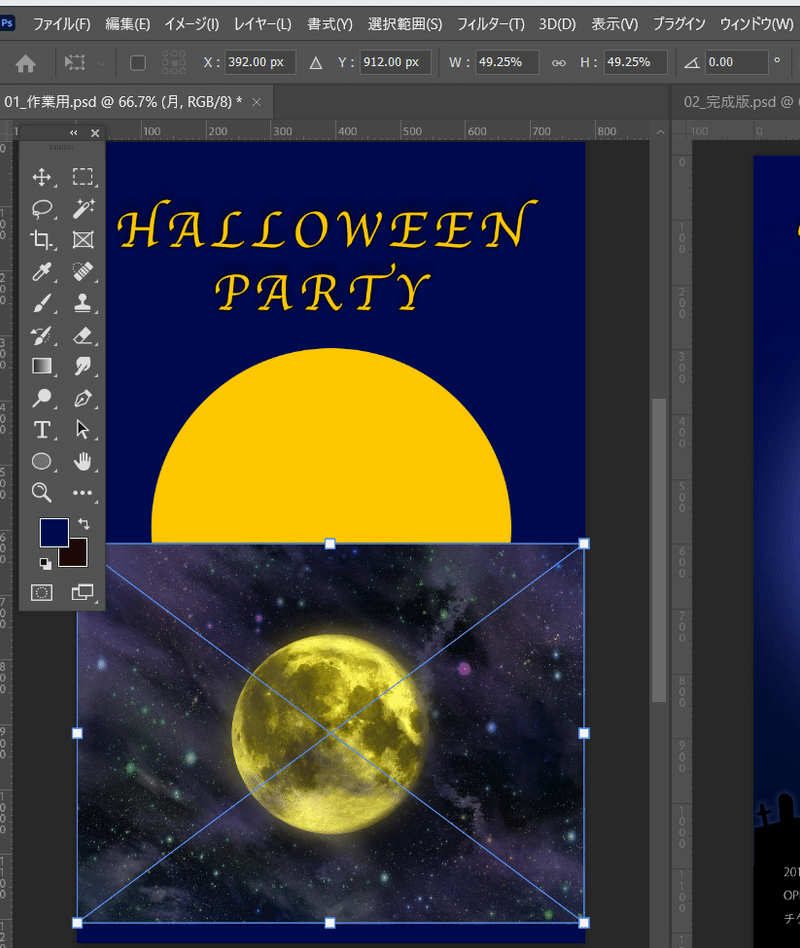Viewport: 800px width, 948px height.
Task: Toggle relative positioning triangle for reference point
Action: pos(316,63)
